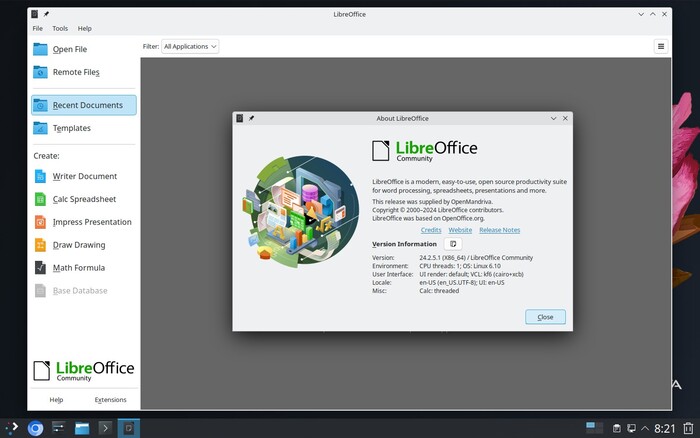Open the terminal from taskbar
The height and width of the screenshot is (438, 700).
105,428
